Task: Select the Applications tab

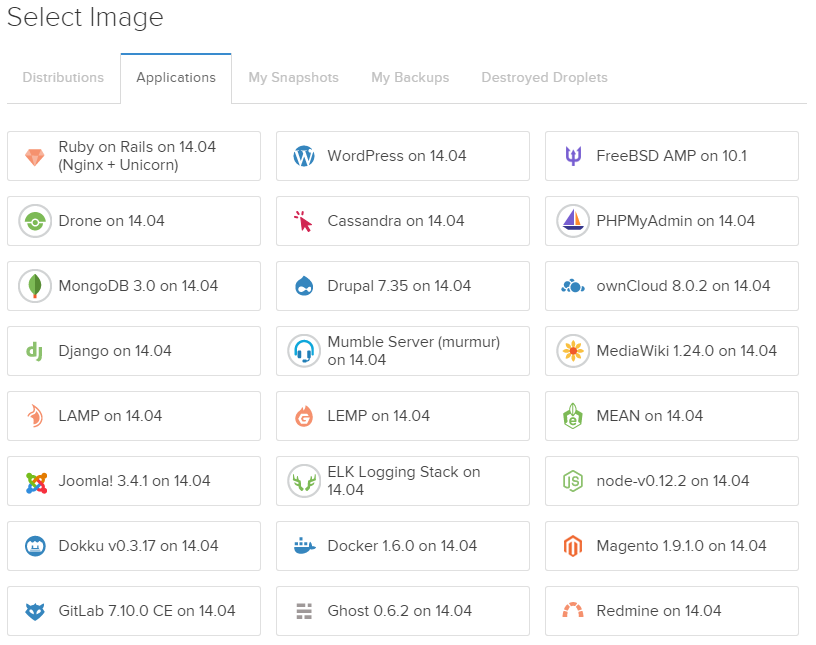Action: point(176,78)
